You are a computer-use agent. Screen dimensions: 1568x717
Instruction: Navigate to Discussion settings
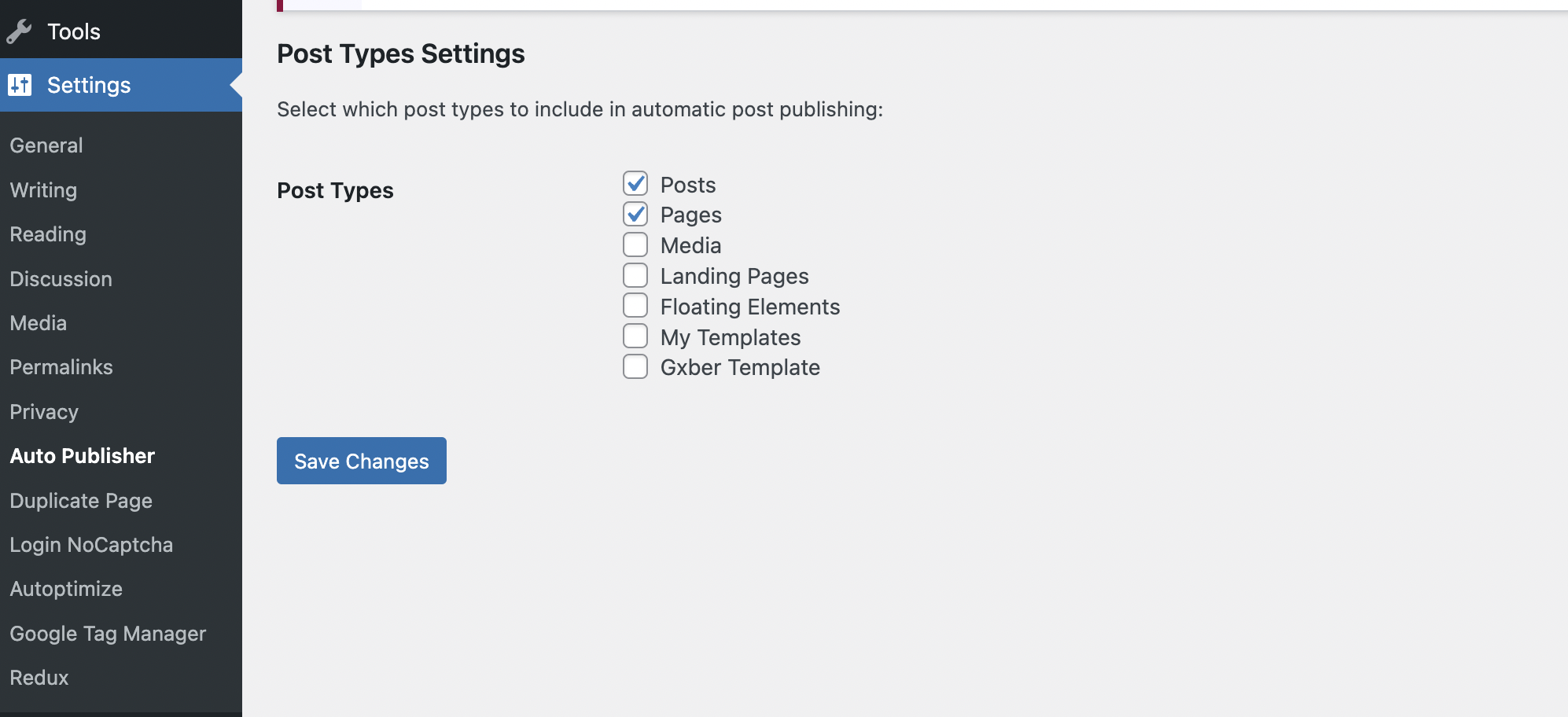61,279
